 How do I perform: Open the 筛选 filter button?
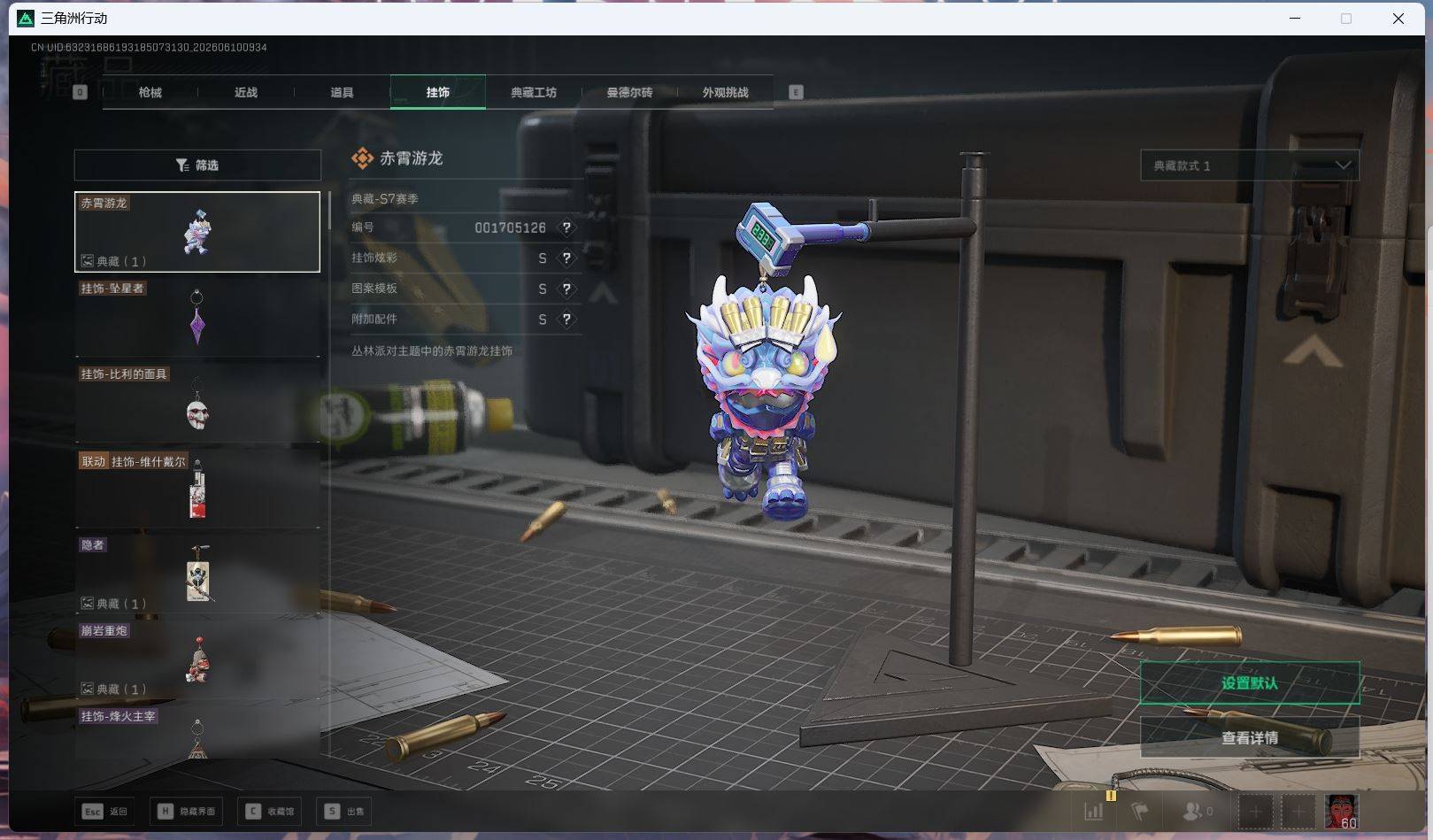click(x=197, y=166)
